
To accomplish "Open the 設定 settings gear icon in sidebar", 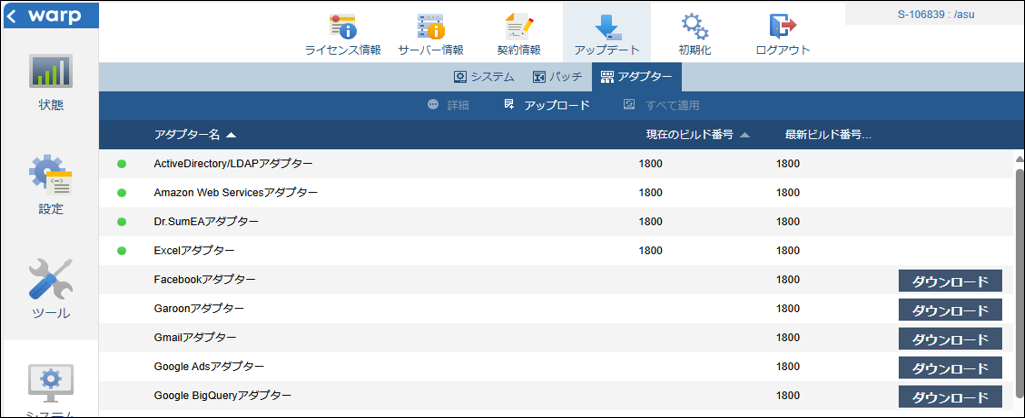I will click(x=50, y=175).
